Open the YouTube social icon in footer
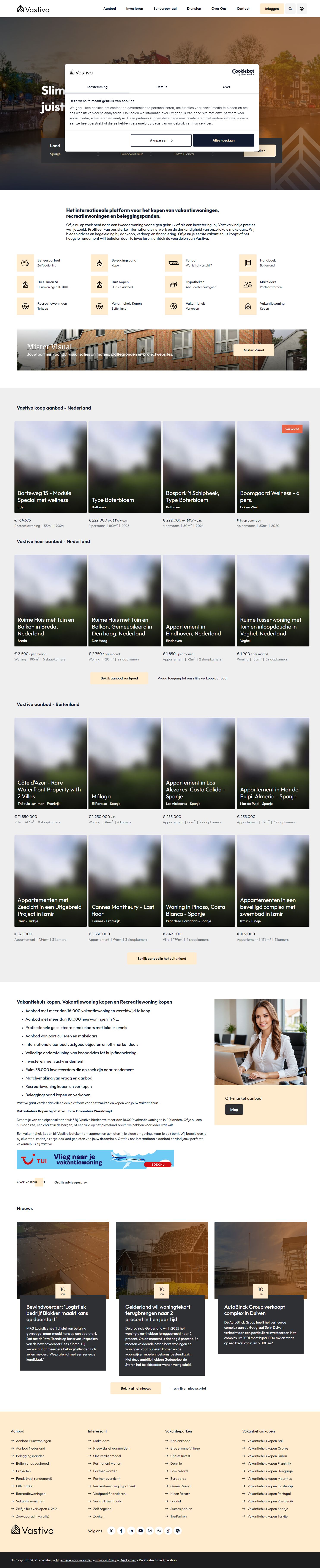Screen dimensions: 320x1568 point(140,1531)
